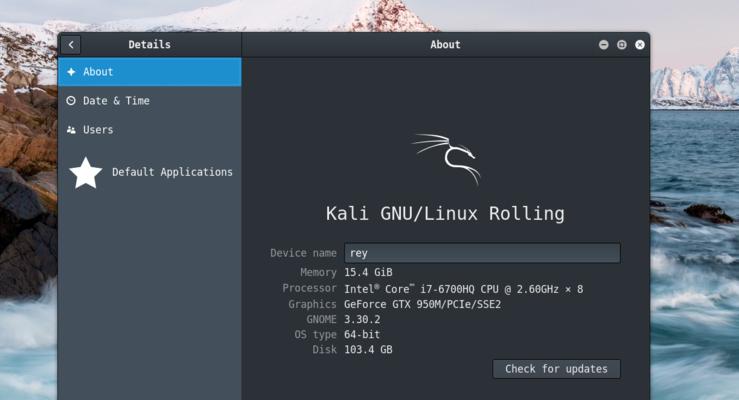Image resolution: width=739 pixels, height=400 pixels.
Task: Click the people icon beside Users
Action: pyautogui.click(x=71, y=130)
